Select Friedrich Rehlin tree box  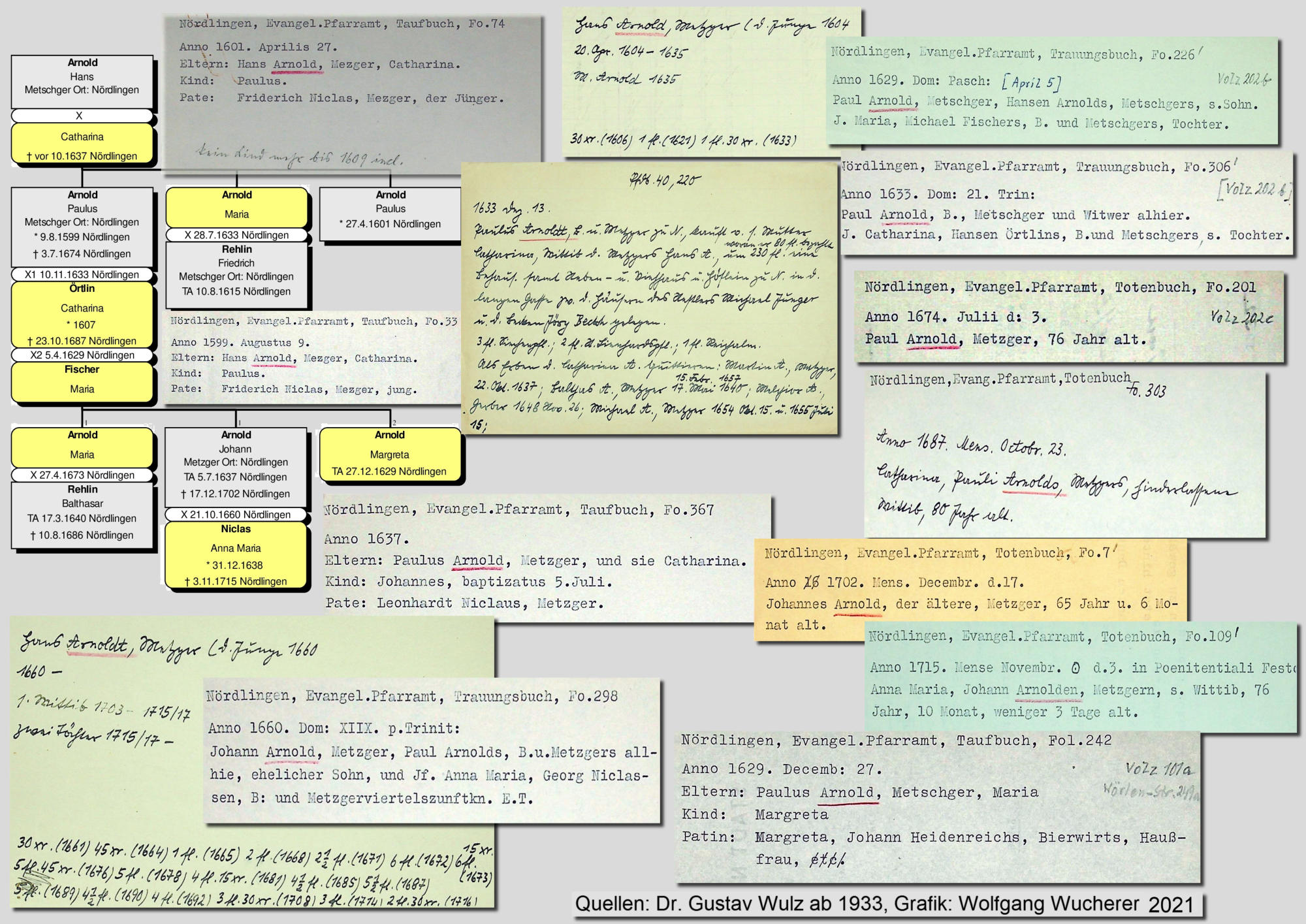click(236, 274)
